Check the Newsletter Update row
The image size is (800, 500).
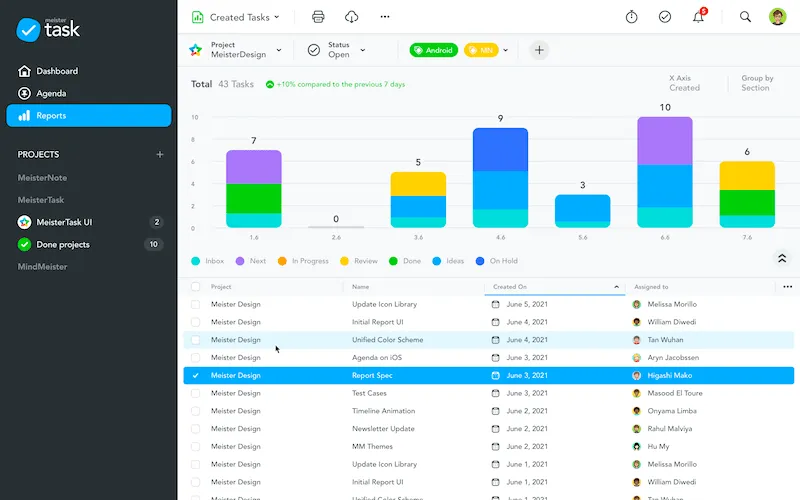195,429
